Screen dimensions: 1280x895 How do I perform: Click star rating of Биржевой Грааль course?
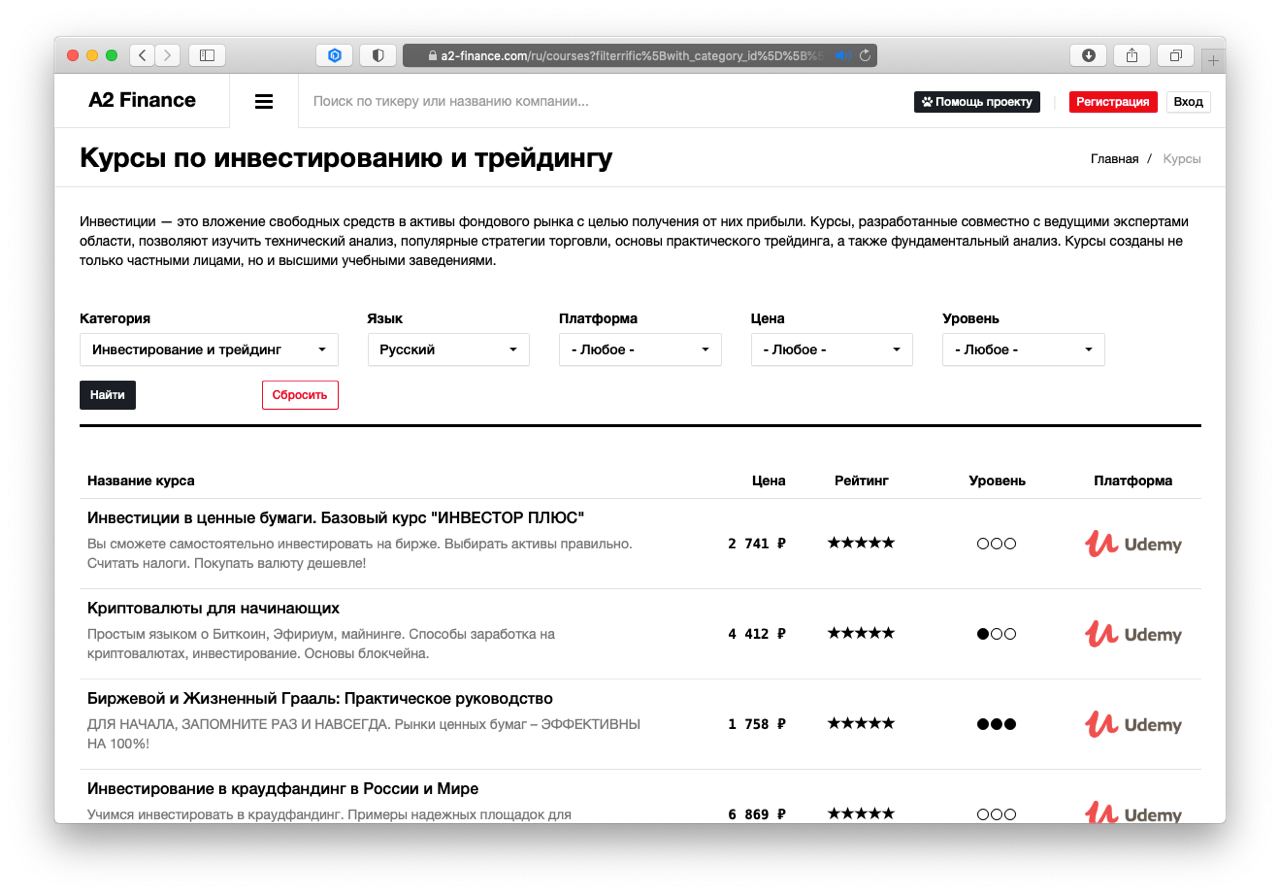tap(861, 723)
